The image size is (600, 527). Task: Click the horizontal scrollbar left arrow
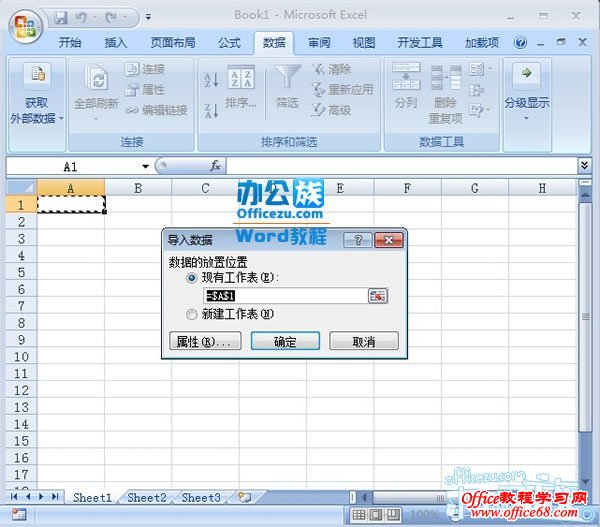pyautogui.click(x=365, y=497)
